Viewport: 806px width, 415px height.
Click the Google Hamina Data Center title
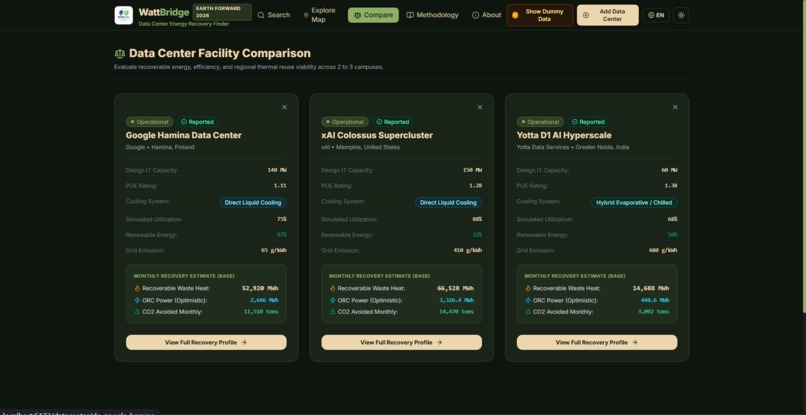coord(184,135)
